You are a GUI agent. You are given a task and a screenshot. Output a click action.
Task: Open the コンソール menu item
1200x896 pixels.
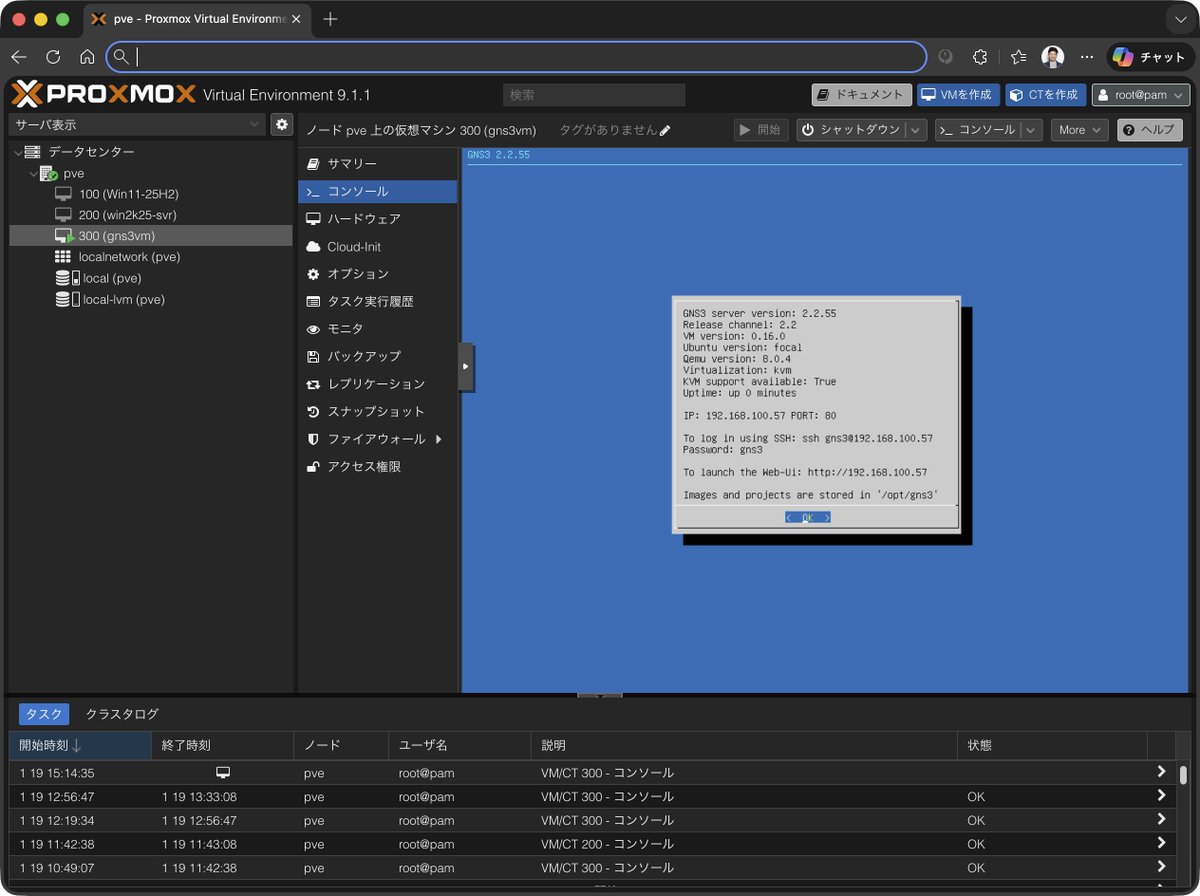tap(378, 191)
